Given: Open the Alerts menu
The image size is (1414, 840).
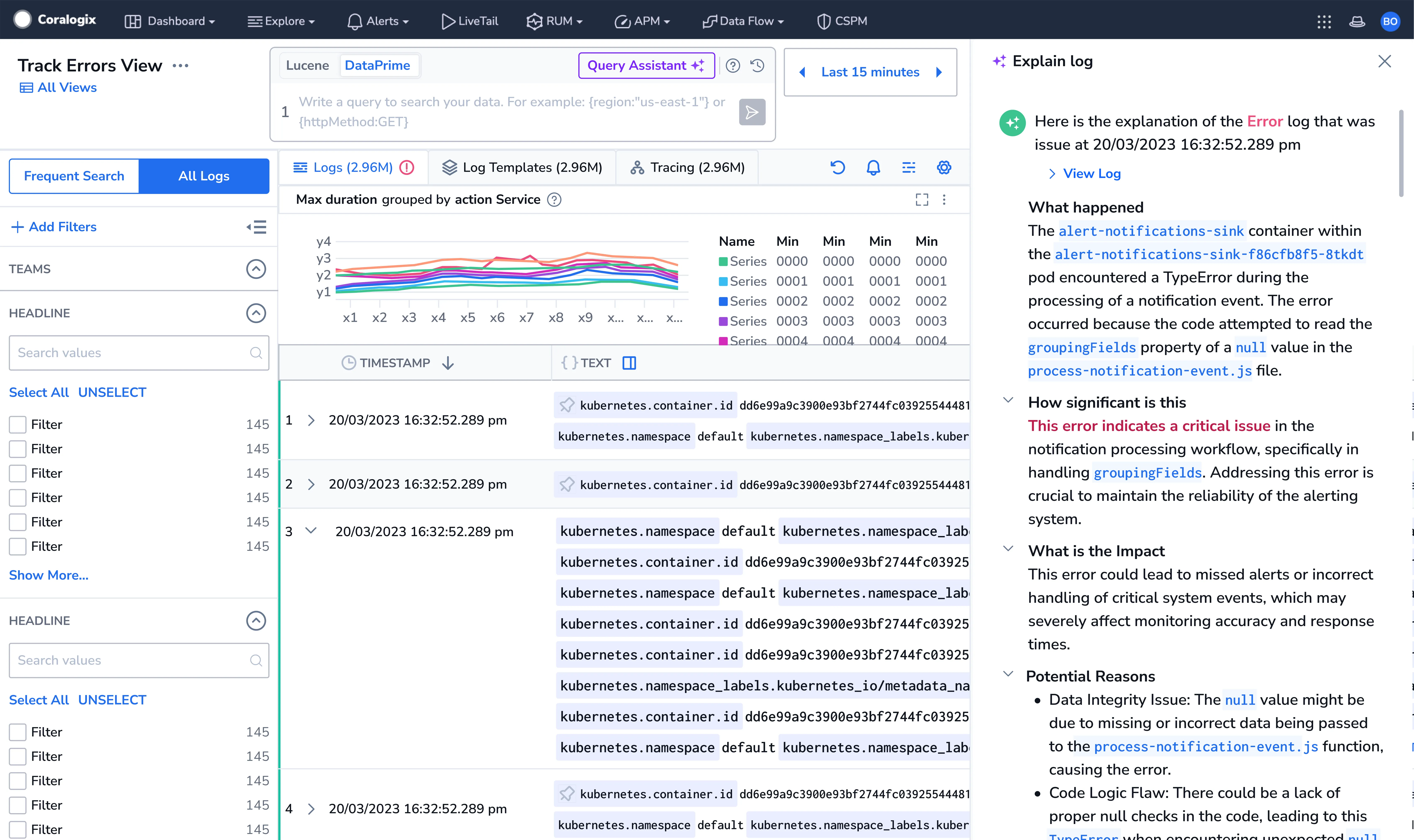Looking at the screenshot, I should (x=378, y=21).
